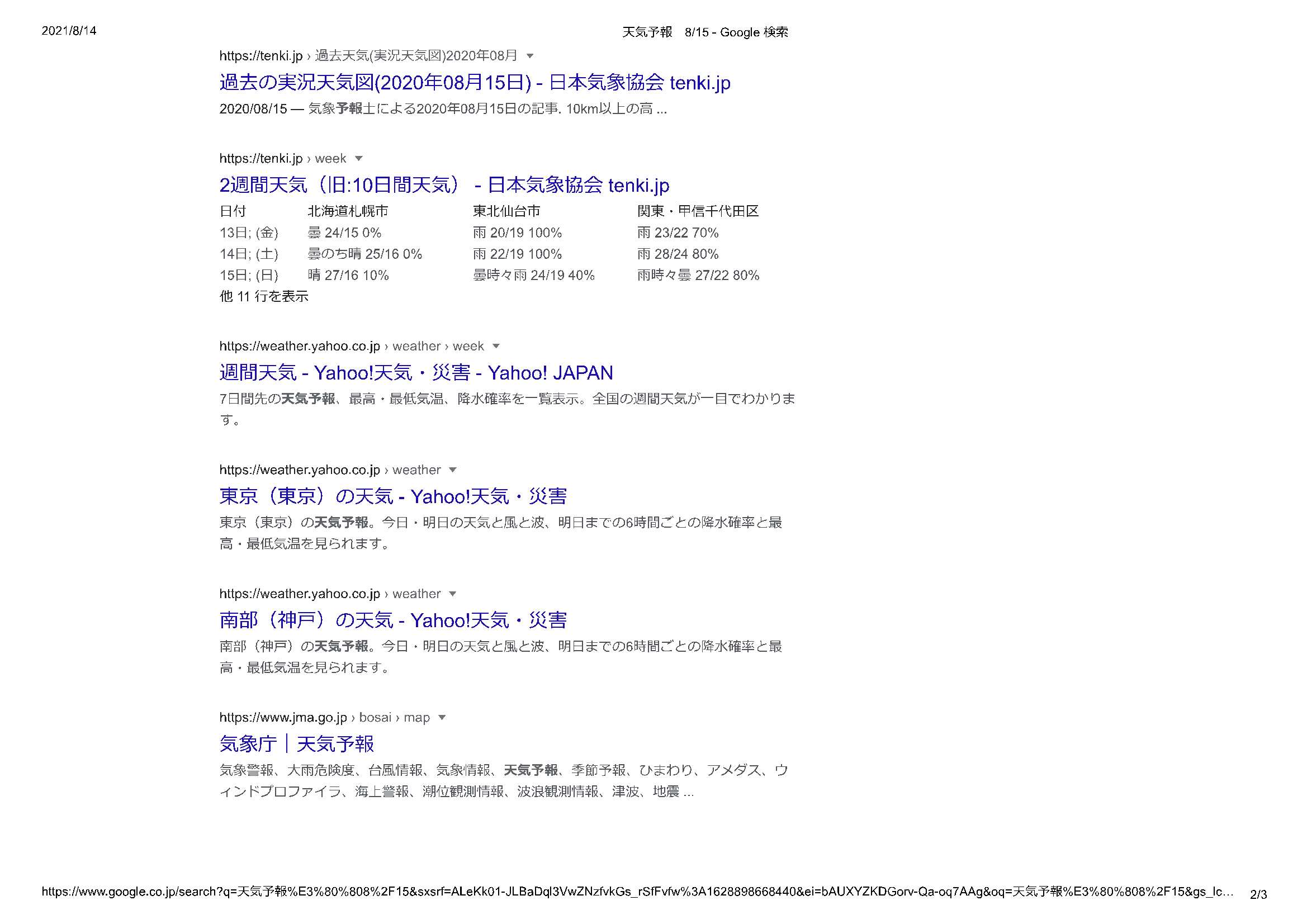
Task: Expand dropdown arrow next to tenki.jp › week
Action: tap(359, 158)
